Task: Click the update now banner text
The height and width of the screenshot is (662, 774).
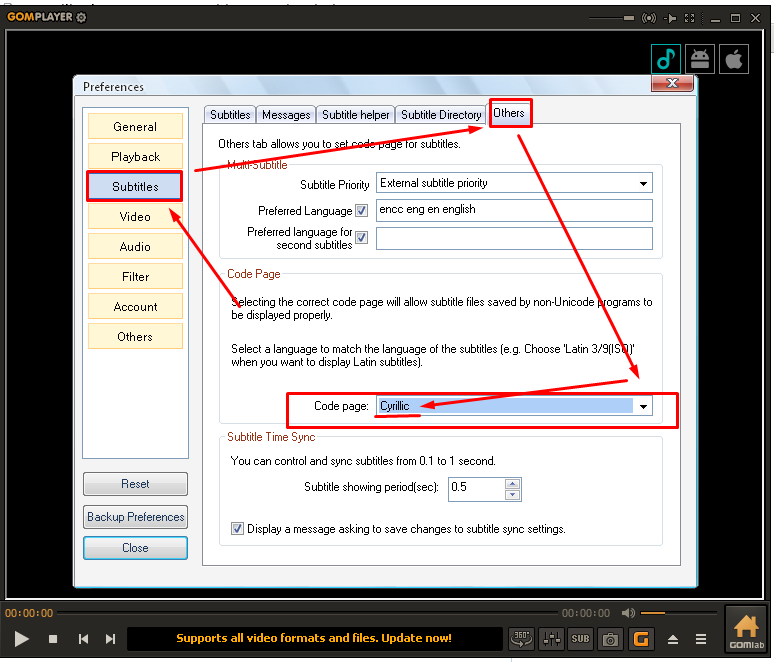Action: click(x=314, y=638)
